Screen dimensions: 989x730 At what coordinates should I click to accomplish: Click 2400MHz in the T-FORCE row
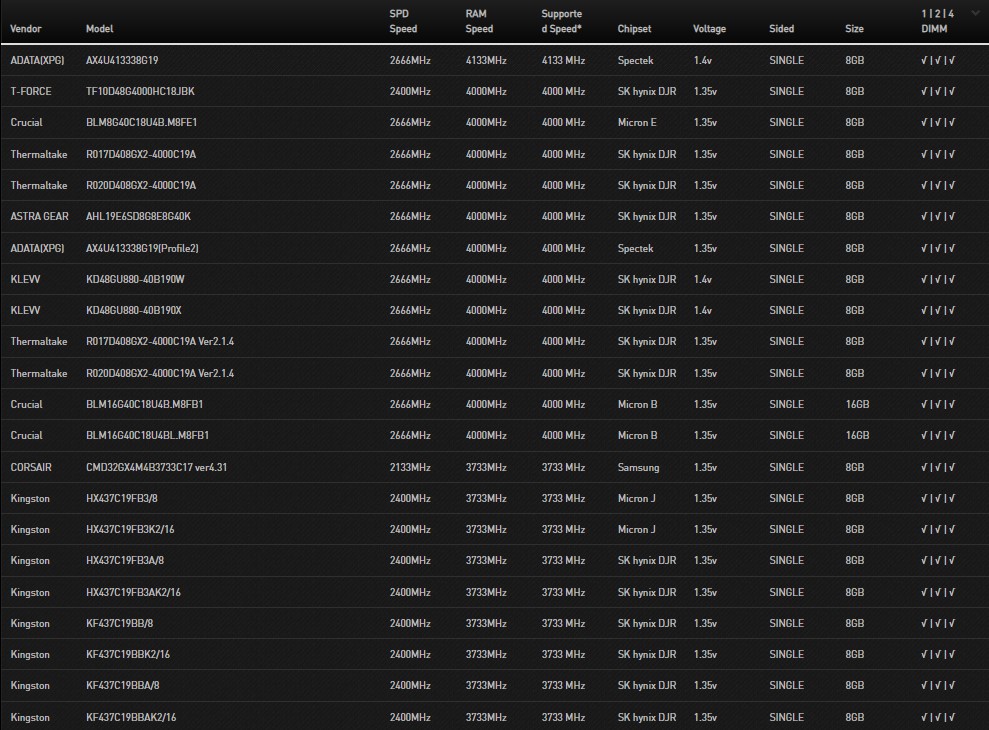pyautogui.click(x=410, y=91)
